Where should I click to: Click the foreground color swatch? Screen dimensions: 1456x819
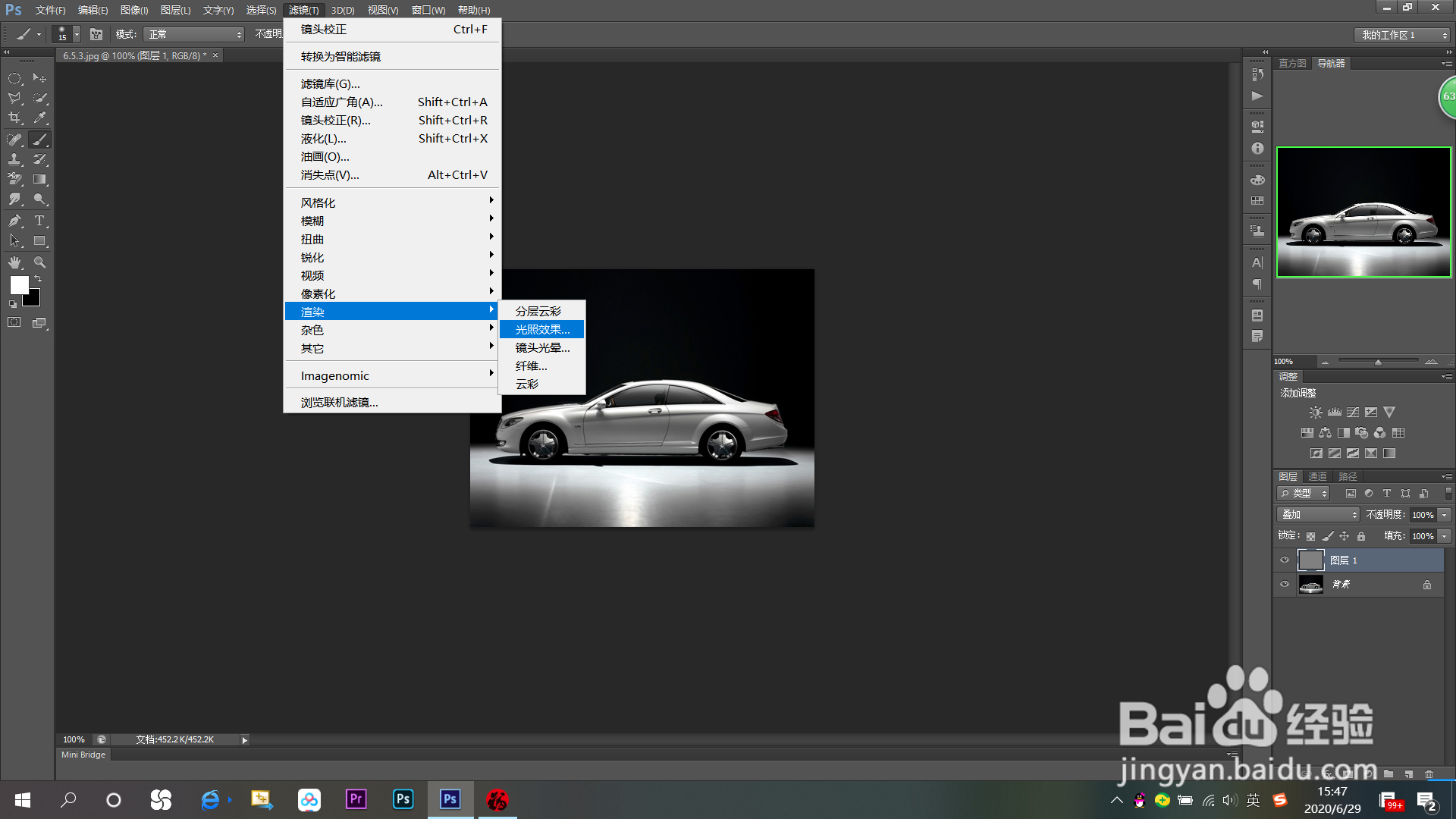[x=18, y=284]
